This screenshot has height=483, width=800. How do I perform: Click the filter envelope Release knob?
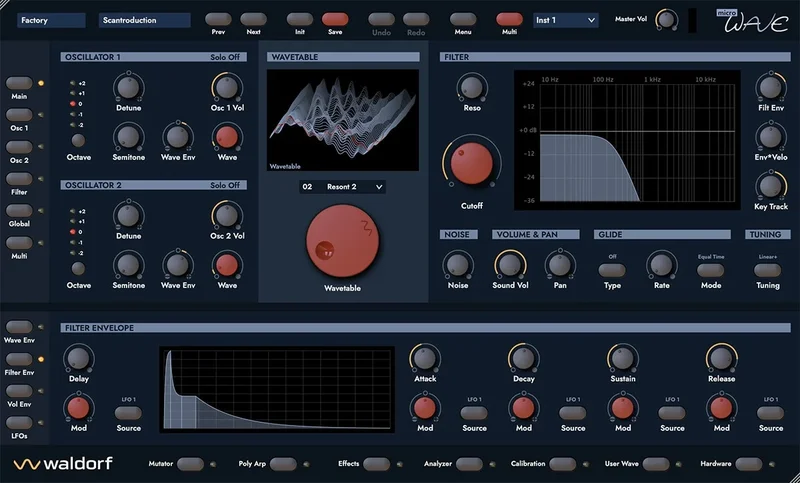pos(721,359)
